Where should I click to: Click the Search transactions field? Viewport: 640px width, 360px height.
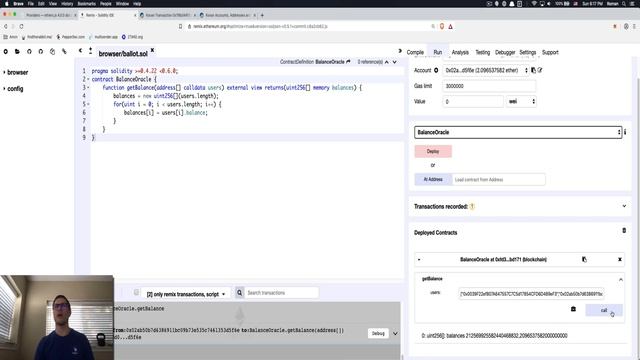(282, 293)
